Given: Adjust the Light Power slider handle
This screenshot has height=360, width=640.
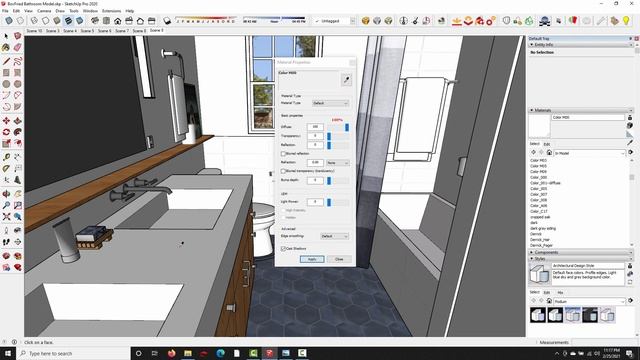Looking at the screenshot, I should pyautogui.click(x=329, y=202).
